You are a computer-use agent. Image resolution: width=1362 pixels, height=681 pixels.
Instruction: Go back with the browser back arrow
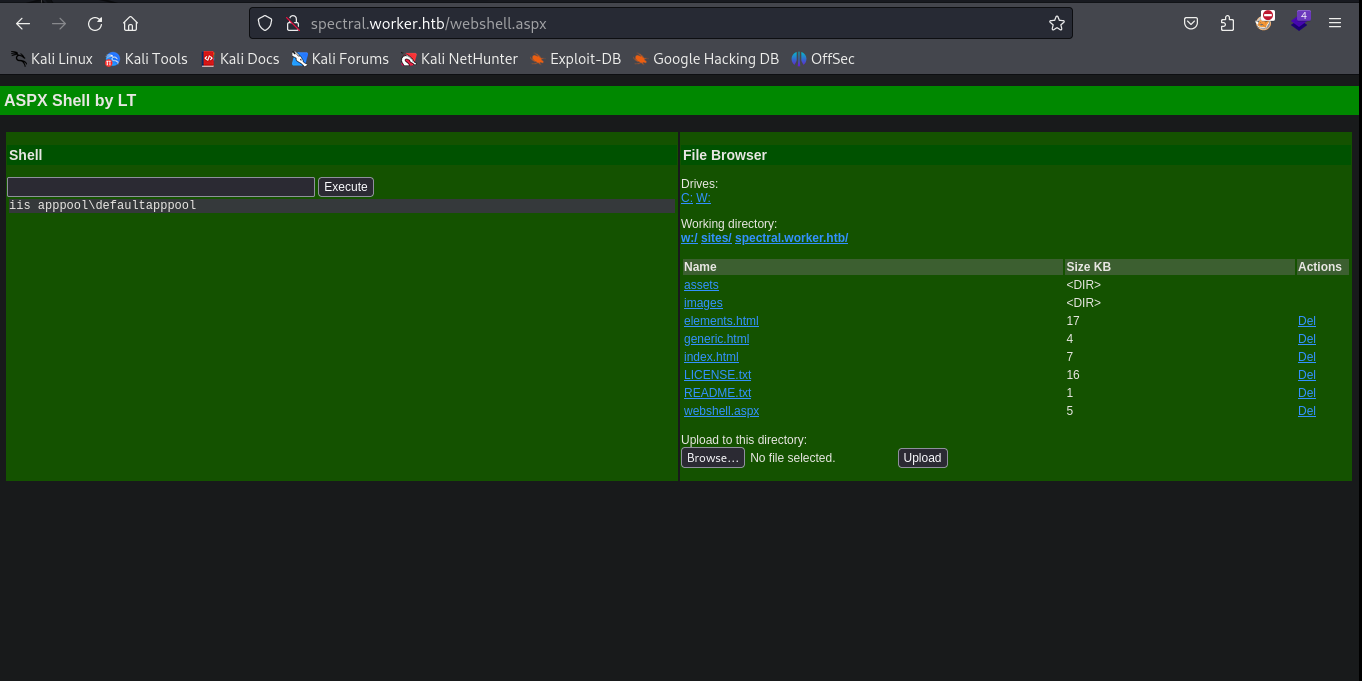[23, 24]
